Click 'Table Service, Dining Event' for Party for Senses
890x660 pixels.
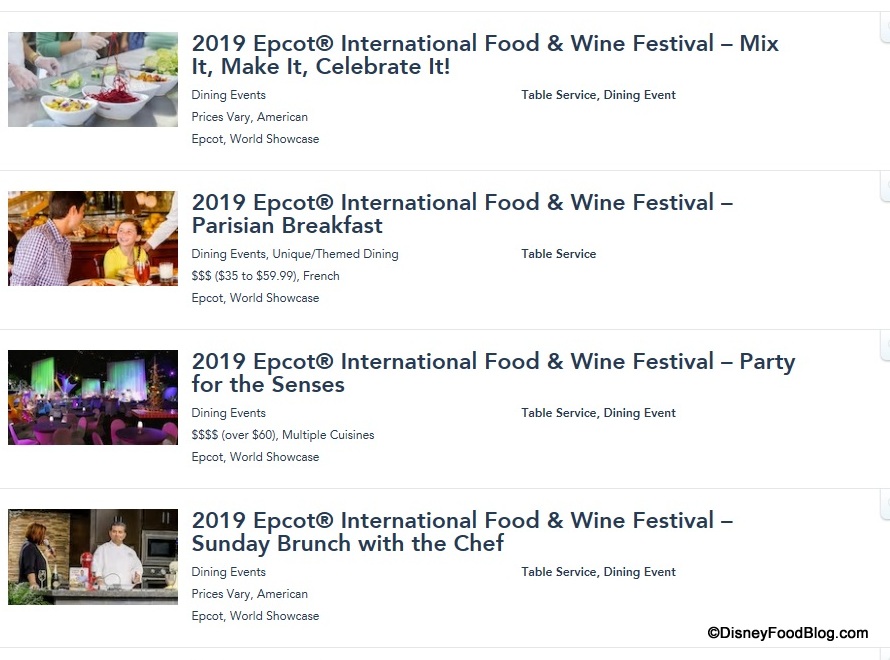(x=598, y=413)
